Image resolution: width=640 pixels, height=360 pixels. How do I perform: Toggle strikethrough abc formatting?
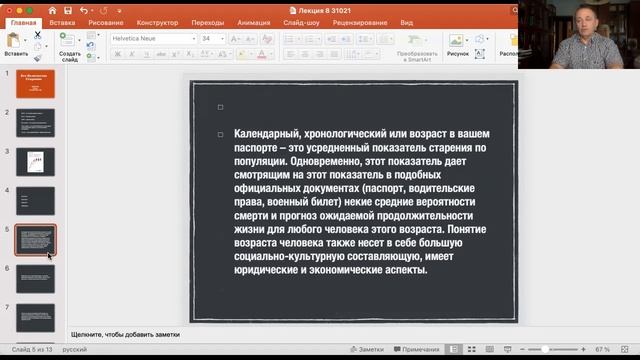tap(161, 54)
